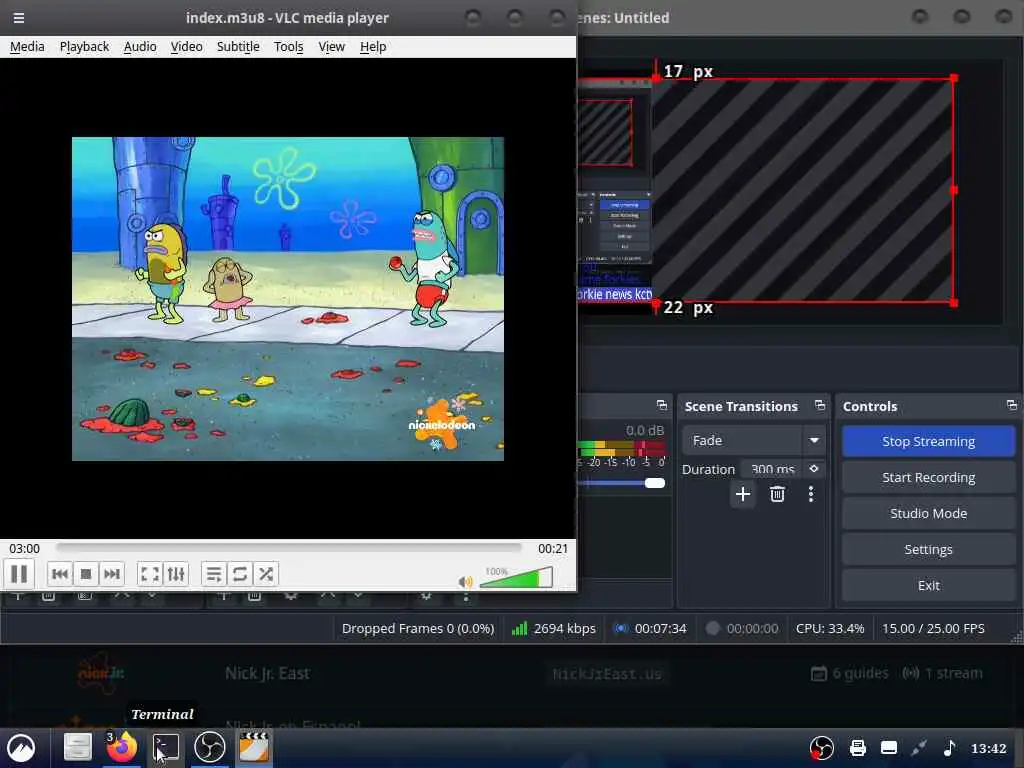The height and width of the screenshot is (768, 1024).
Task: Toggle the VLC remaining time label 00:21
Action: [x=552, y=549]
